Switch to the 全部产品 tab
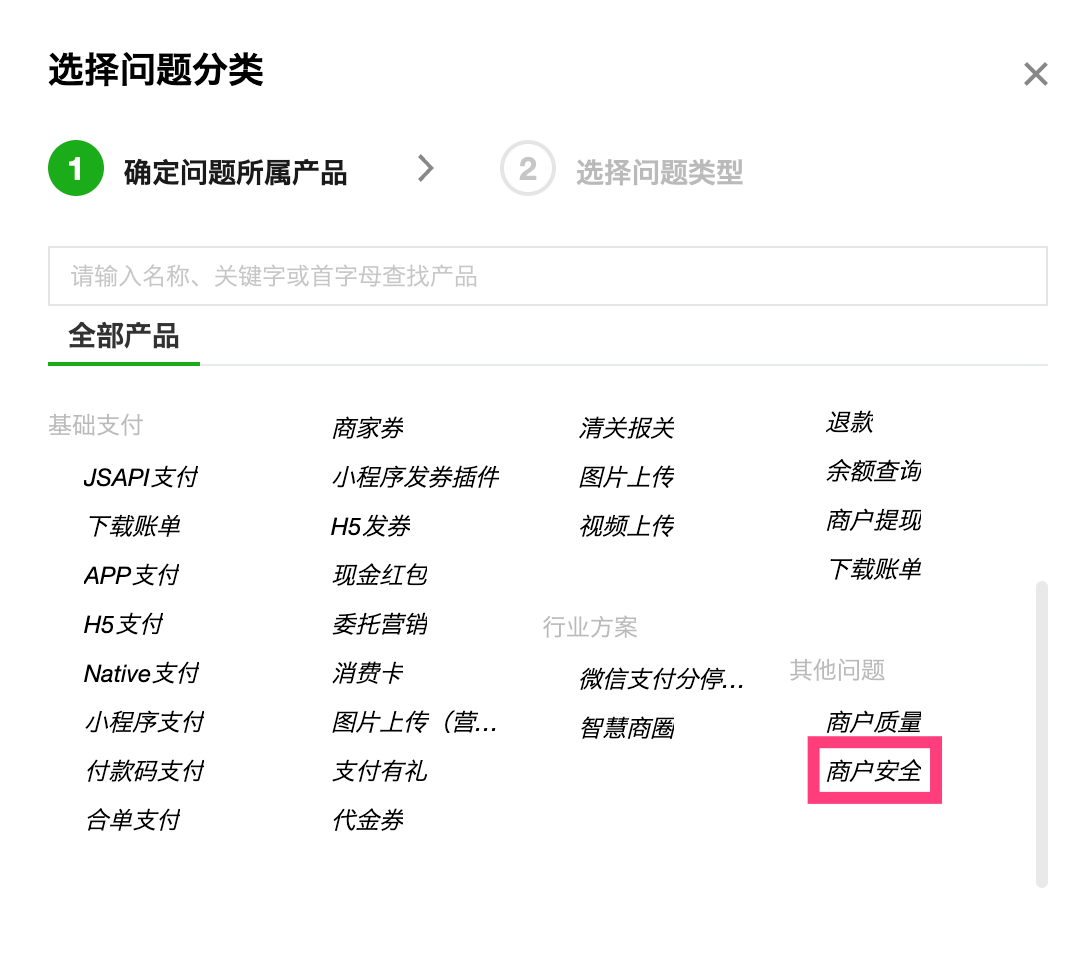The image size is (1088, 970). 124,337
